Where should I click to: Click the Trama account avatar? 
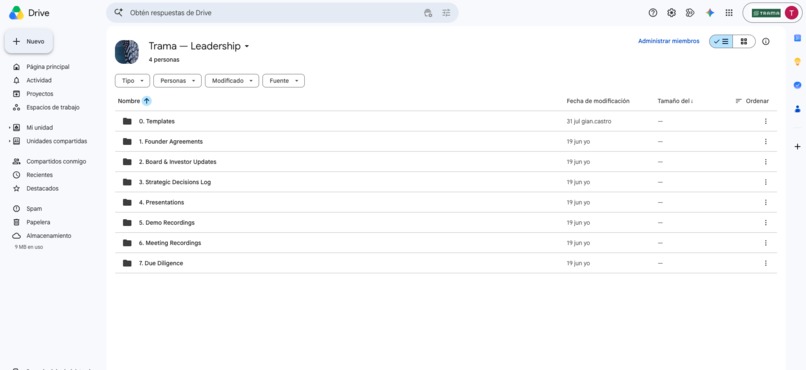[791, 13]
